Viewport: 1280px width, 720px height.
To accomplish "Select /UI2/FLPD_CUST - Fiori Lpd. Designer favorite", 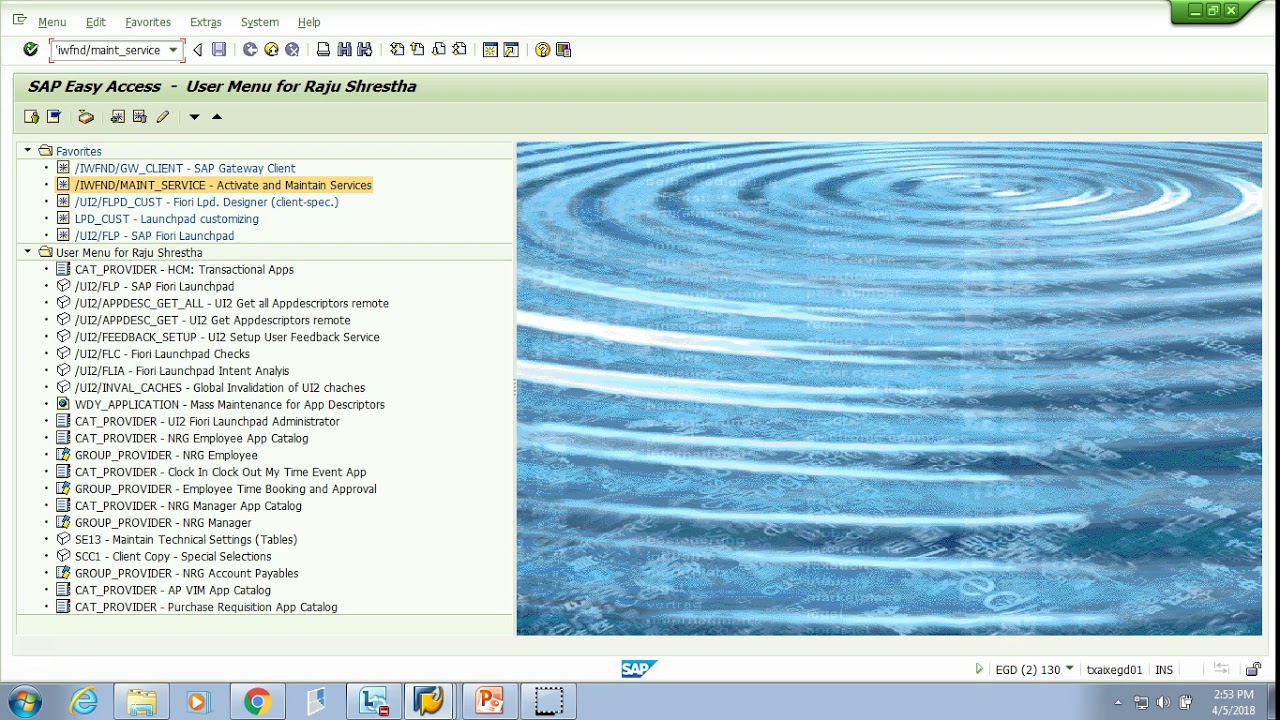I will (206, 202).
